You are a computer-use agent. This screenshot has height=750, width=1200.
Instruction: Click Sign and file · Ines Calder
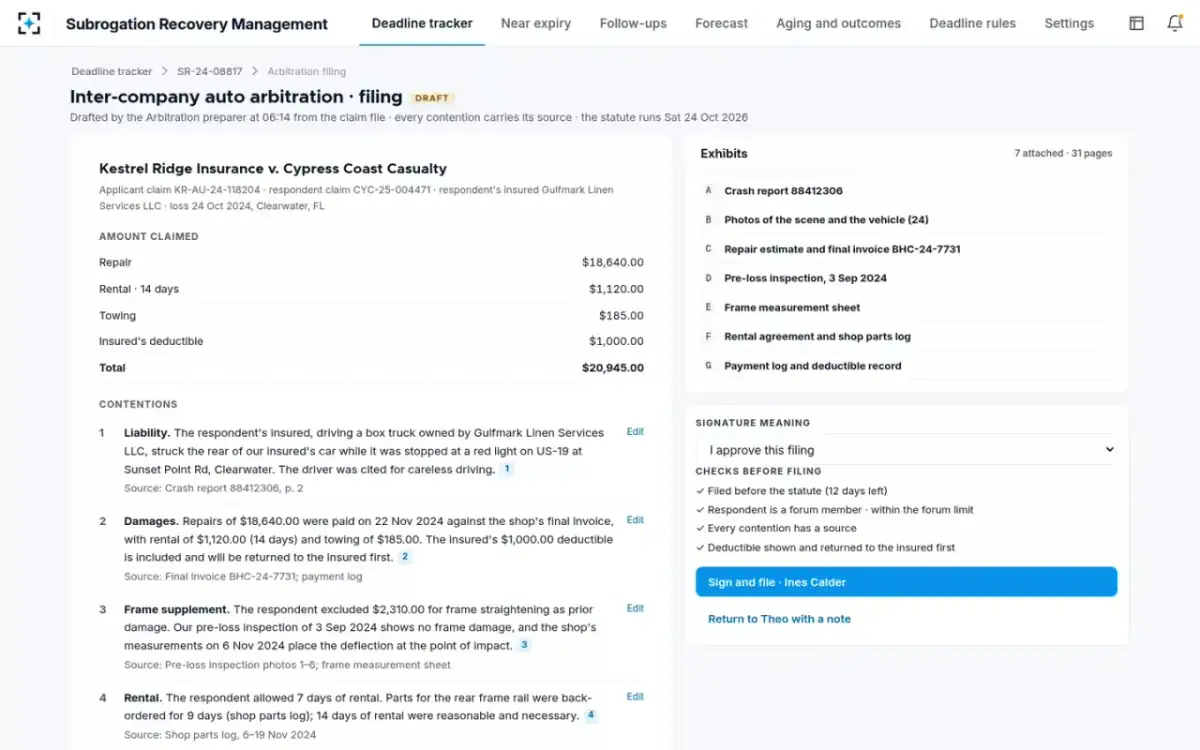click(x=906, y=582)
